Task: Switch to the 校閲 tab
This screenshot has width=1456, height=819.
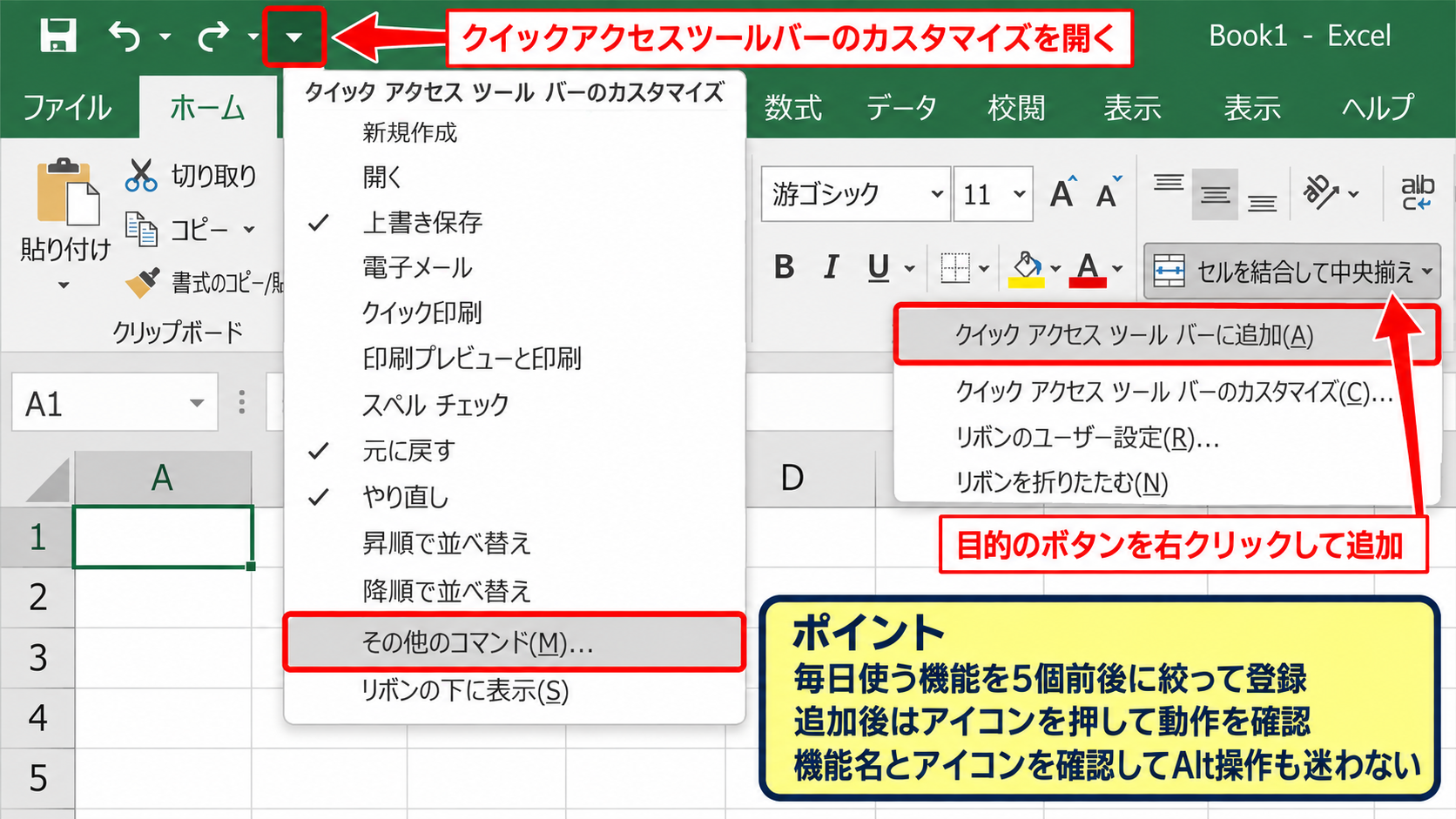Action: point(1016,108)
